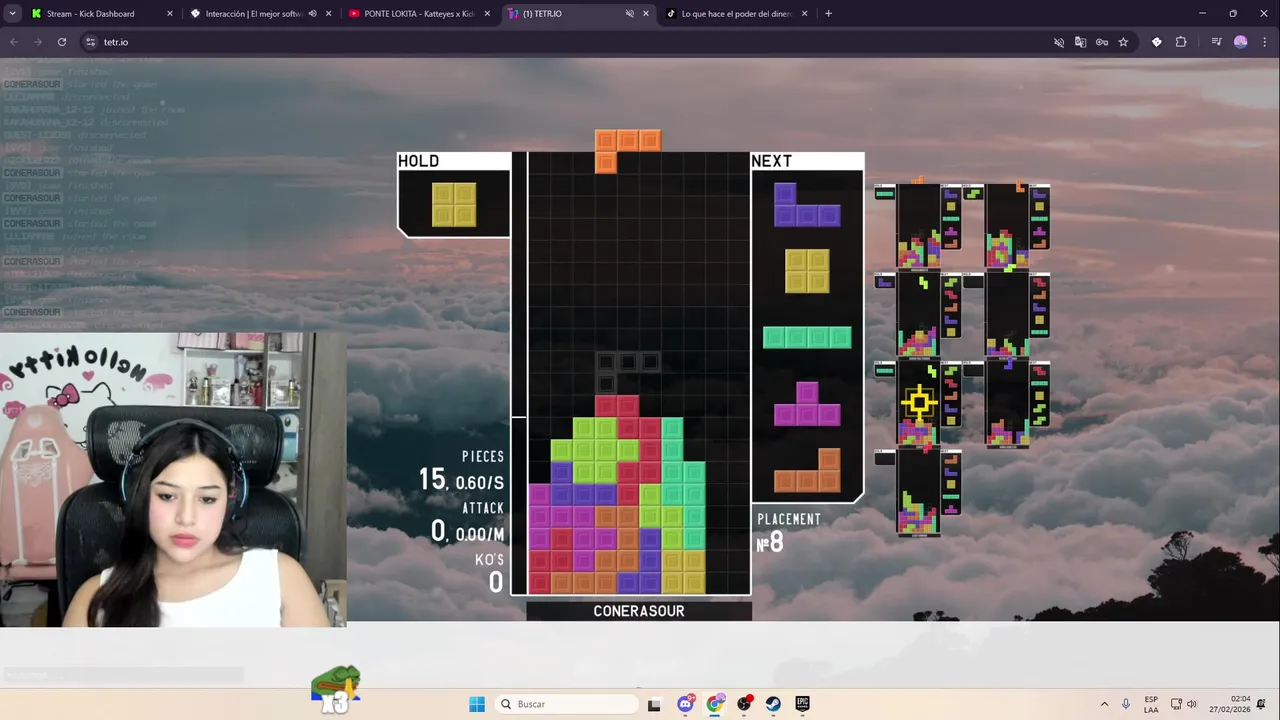
Task: Reload the tetr.io page
Action: point(62,42)
